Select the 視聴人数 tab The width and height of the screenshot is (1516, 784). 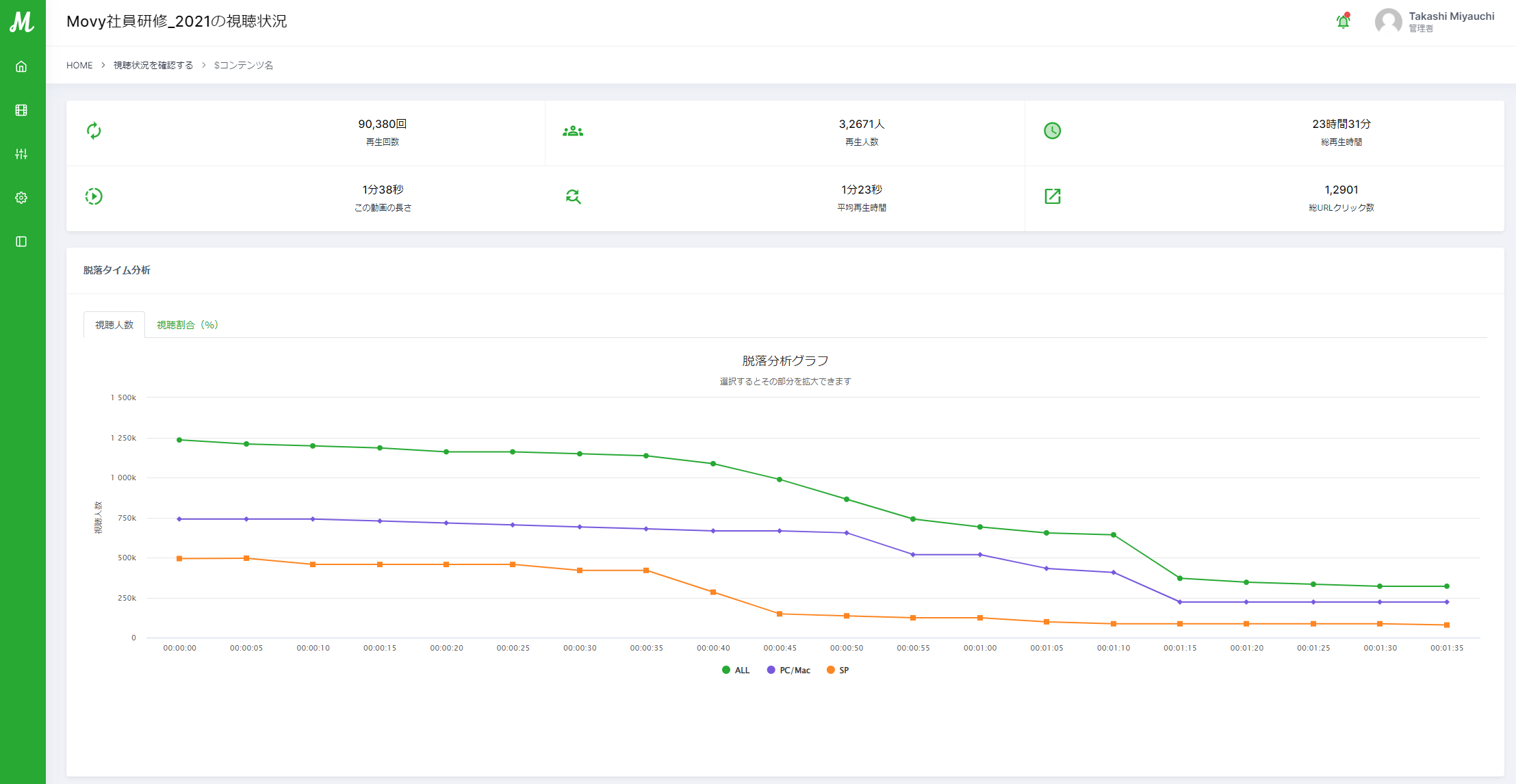click(x=114, y=325)
